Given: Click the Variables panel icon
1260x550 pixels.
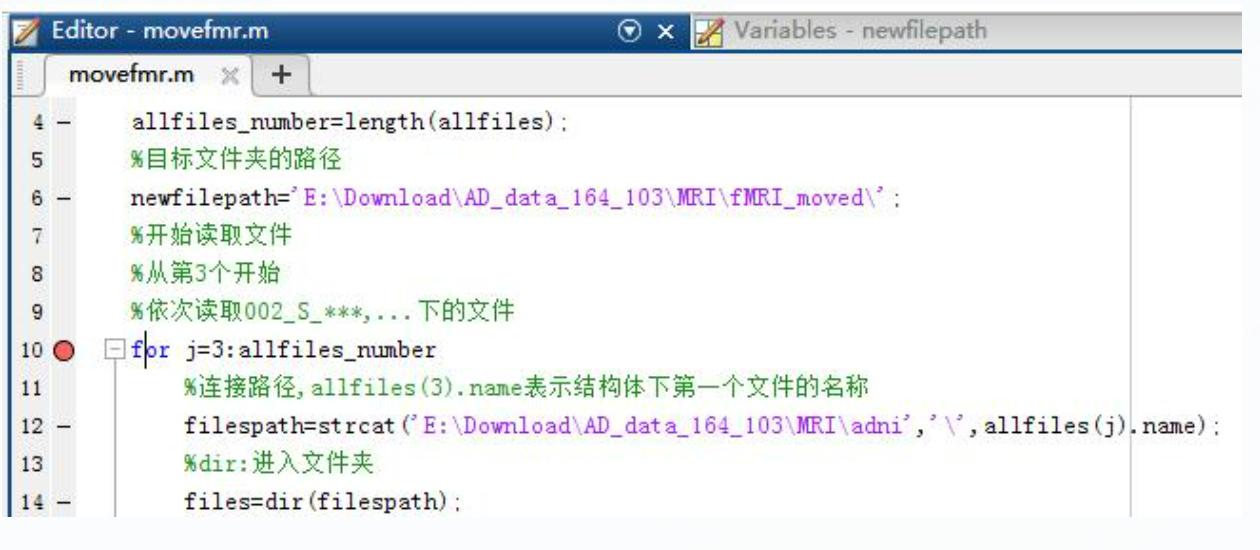Looking at the screenshot, I should click(709, 31).
